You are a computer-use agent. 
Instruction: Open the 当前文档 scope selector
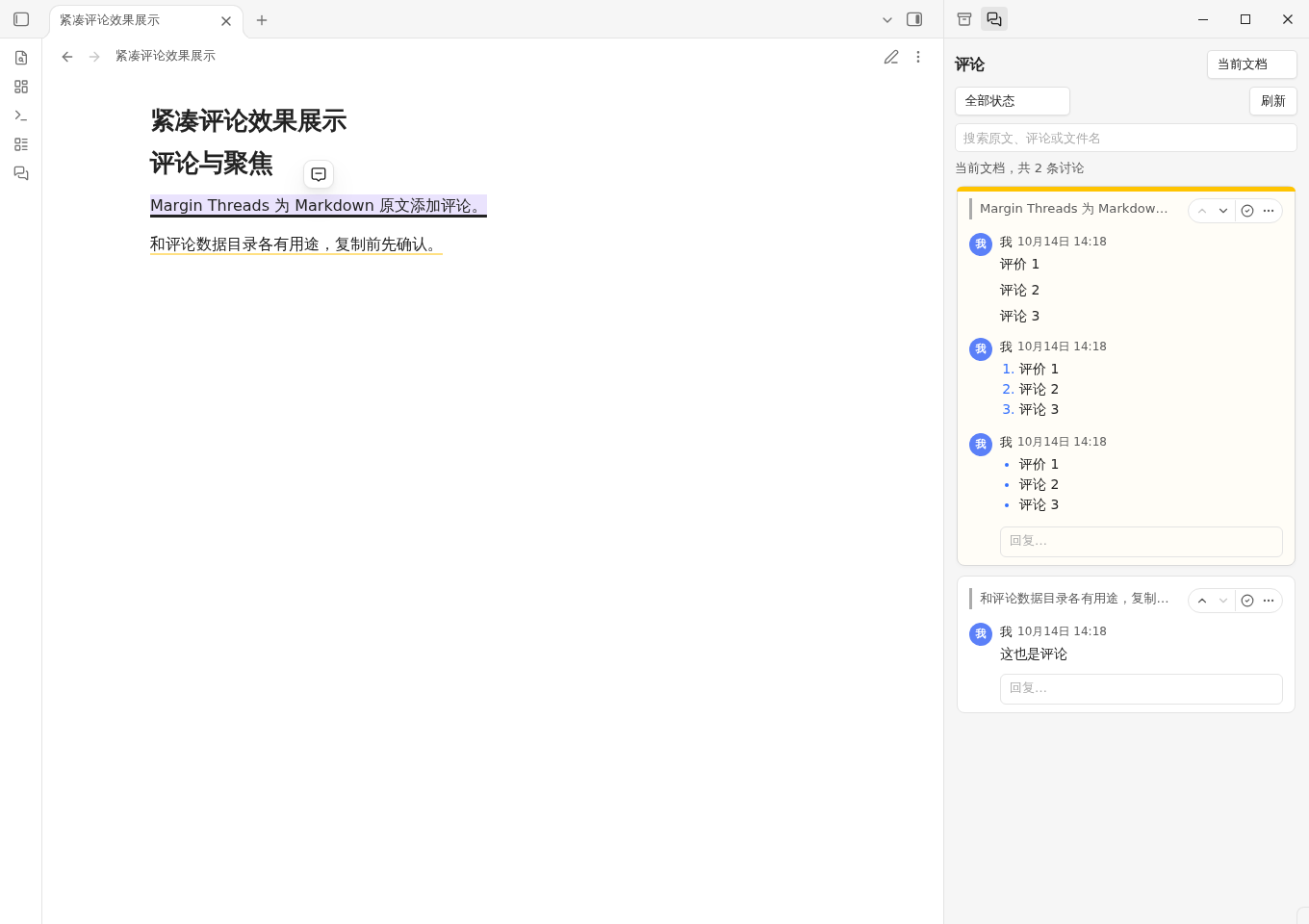tap(1252, 64)
